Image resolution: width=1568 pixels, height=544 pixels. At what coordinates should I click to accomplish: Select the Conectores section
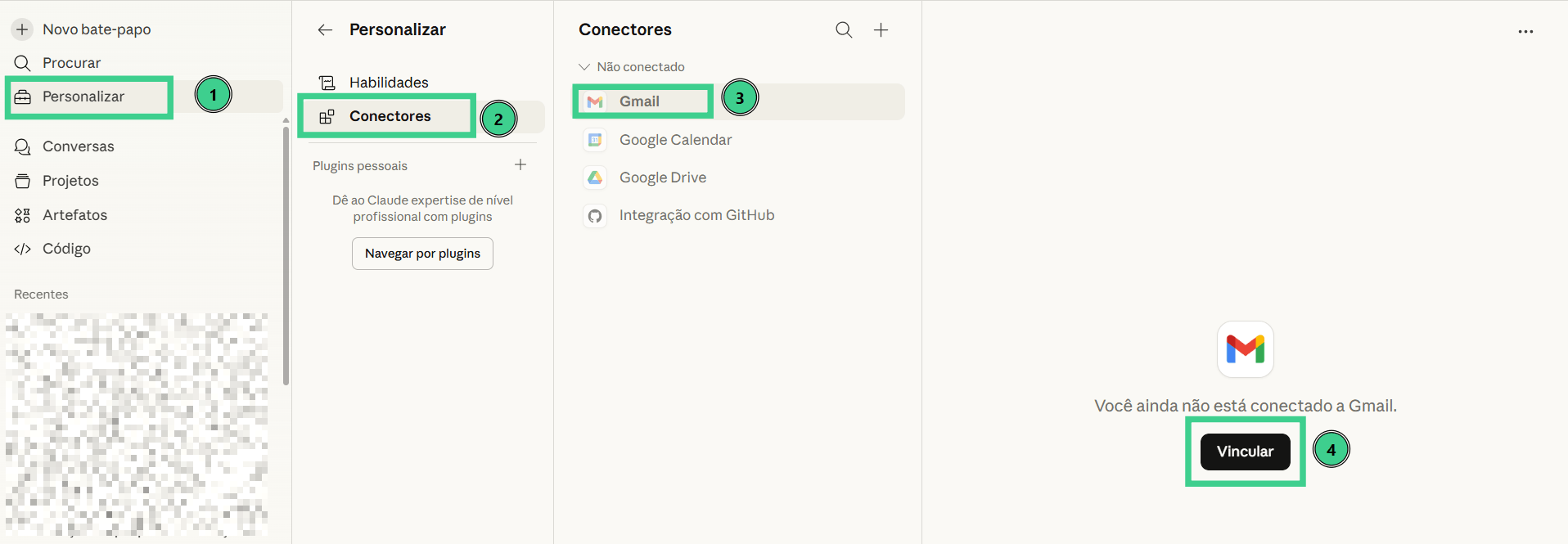tap(422, 116)
